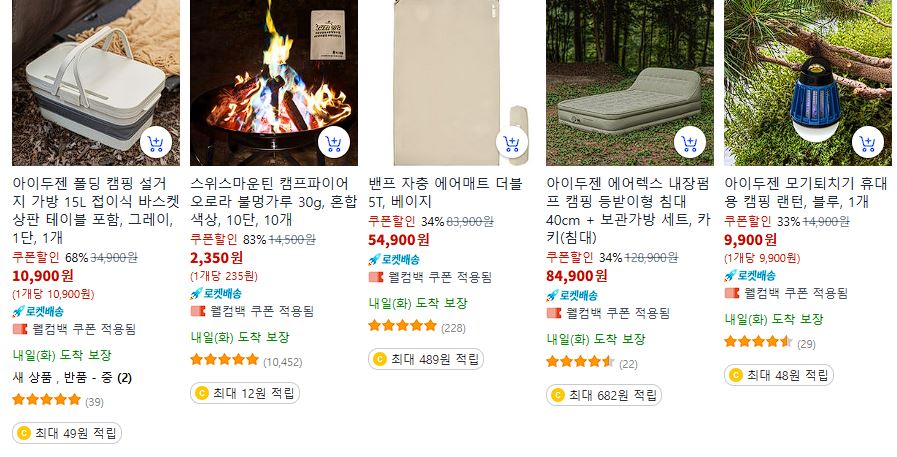Click the 10,900원 price of folding basket

point(43,276)
